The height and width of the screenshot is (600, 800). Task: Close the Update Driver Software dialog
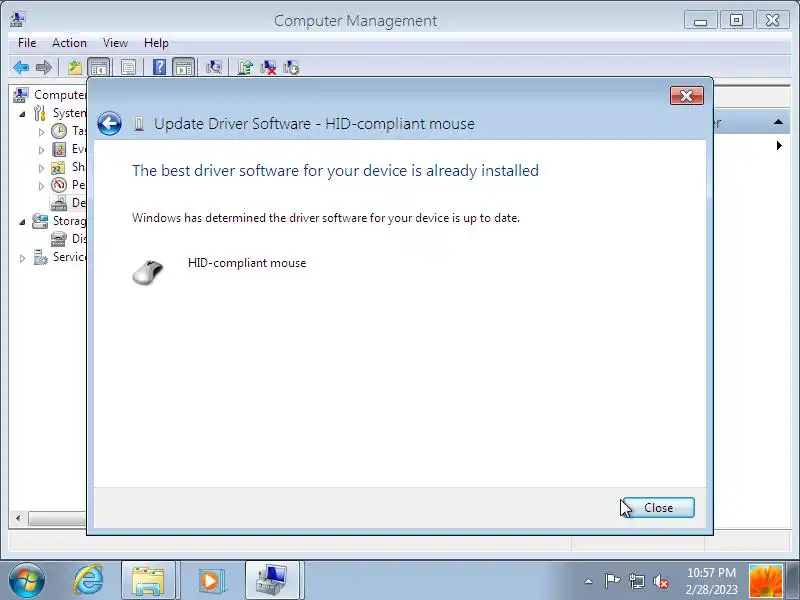pyautogui.click(x=658, y=508)
